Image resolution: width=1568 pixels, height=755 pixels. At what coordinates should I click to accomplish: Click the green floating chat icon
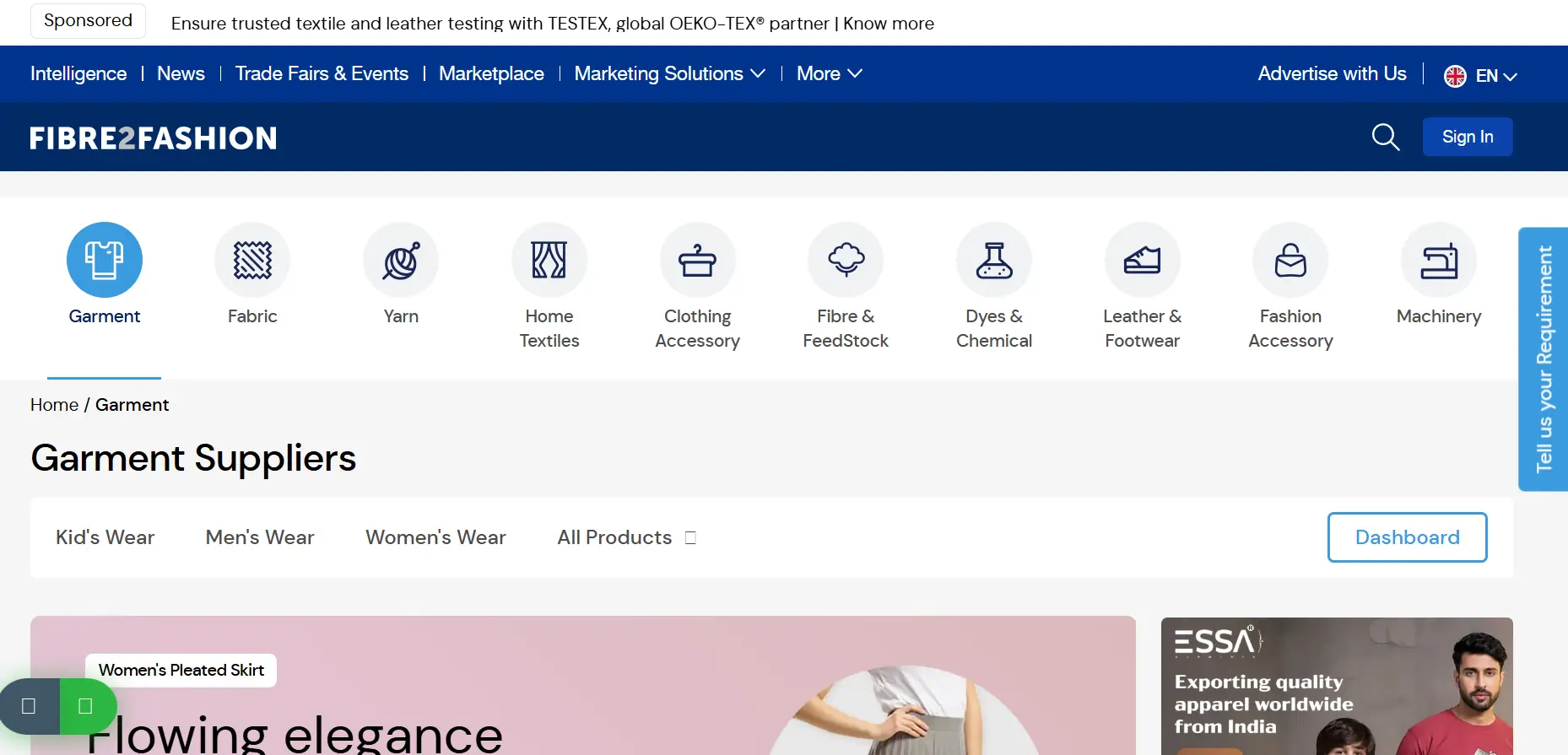[x=88, y=706]
